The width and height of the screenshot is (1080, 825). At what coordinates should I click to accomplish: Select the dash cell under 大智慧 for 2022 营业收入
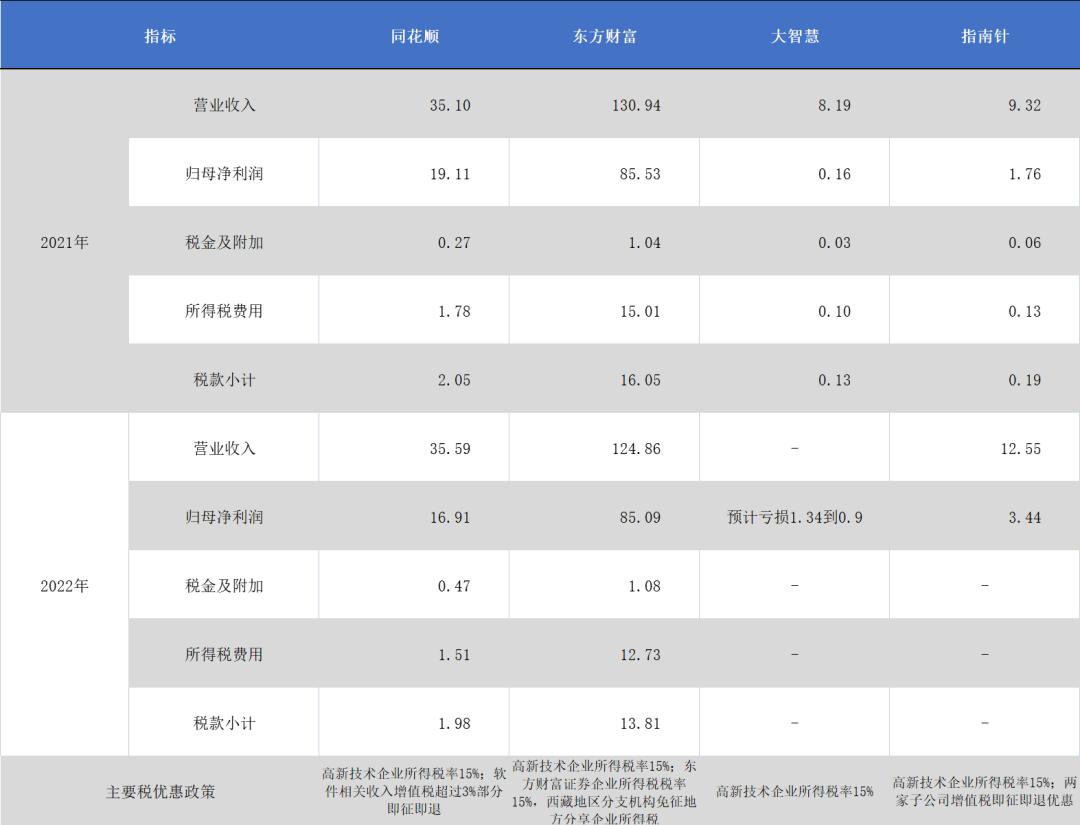pyautogui.click(x=796, y=447)
